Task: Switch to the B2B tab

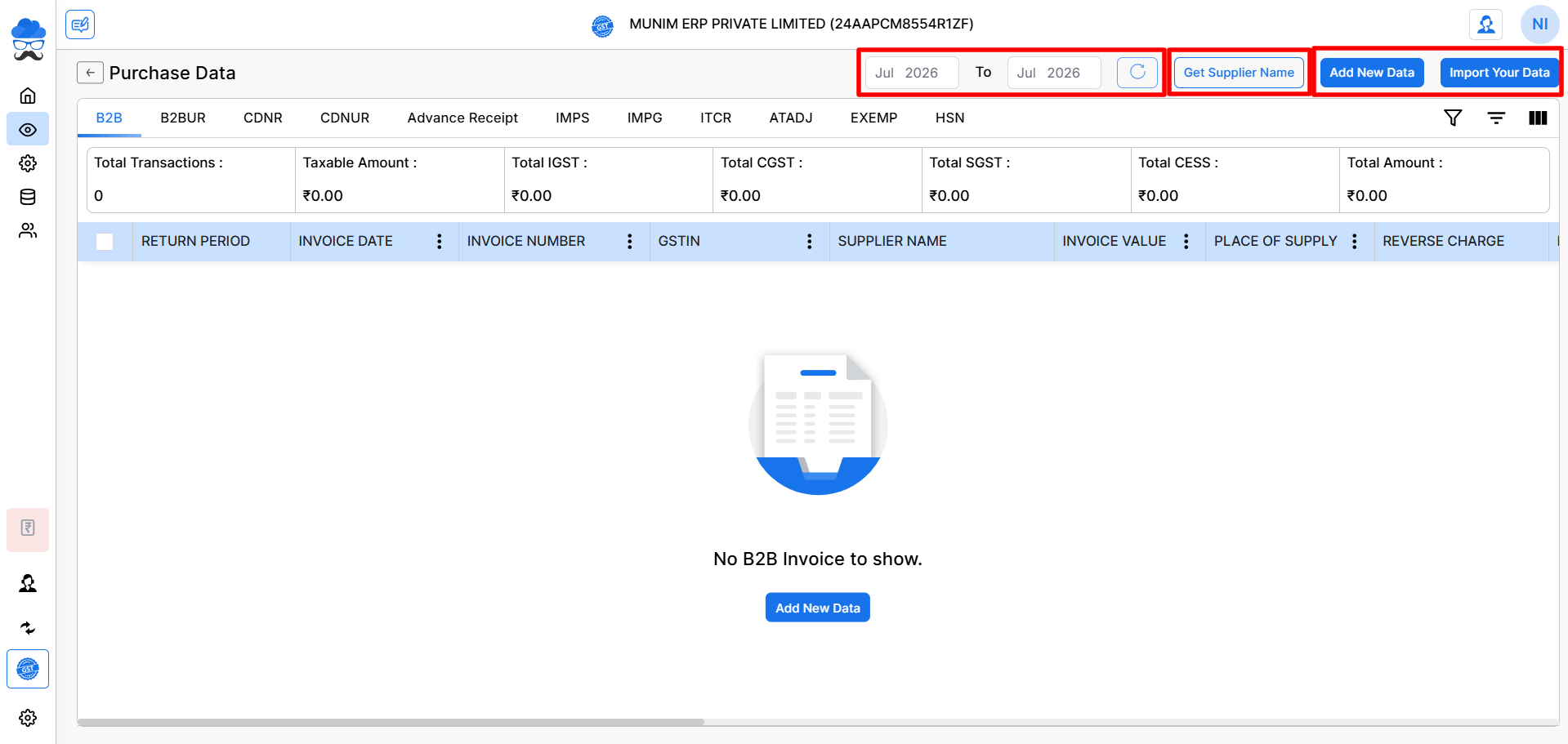Action: tap(109, 118)
